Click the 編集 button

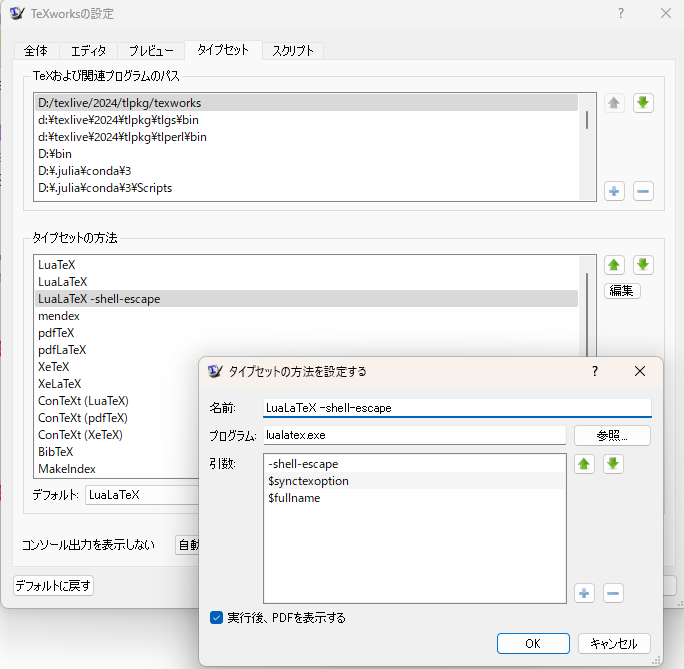(622, 291)
